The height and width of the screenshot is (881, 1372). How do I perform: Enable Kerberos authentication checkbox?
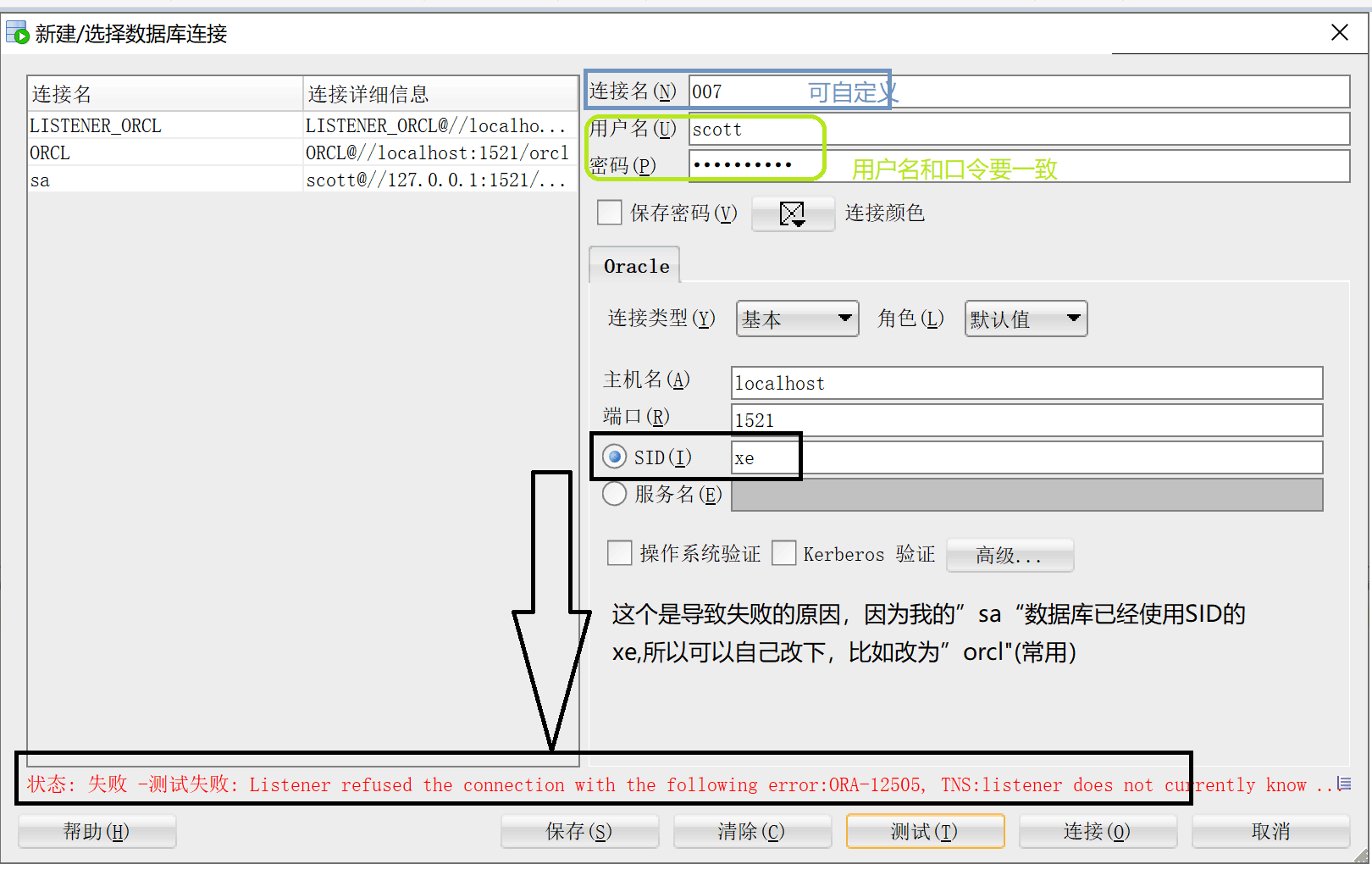[783, 553]
